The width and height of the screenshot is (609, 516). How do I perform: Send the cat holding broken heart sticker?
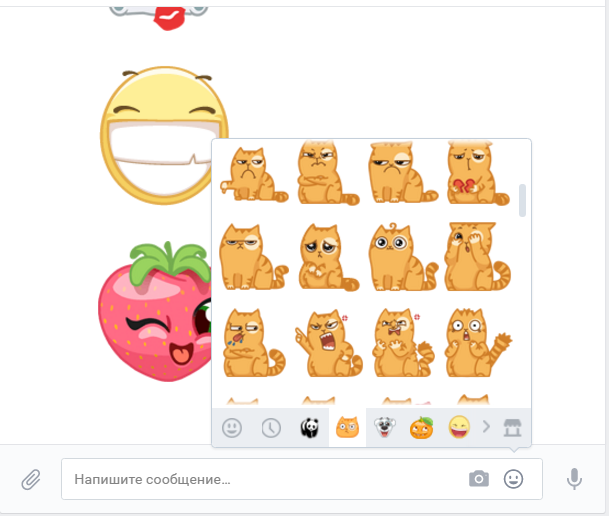coord(478,173)
